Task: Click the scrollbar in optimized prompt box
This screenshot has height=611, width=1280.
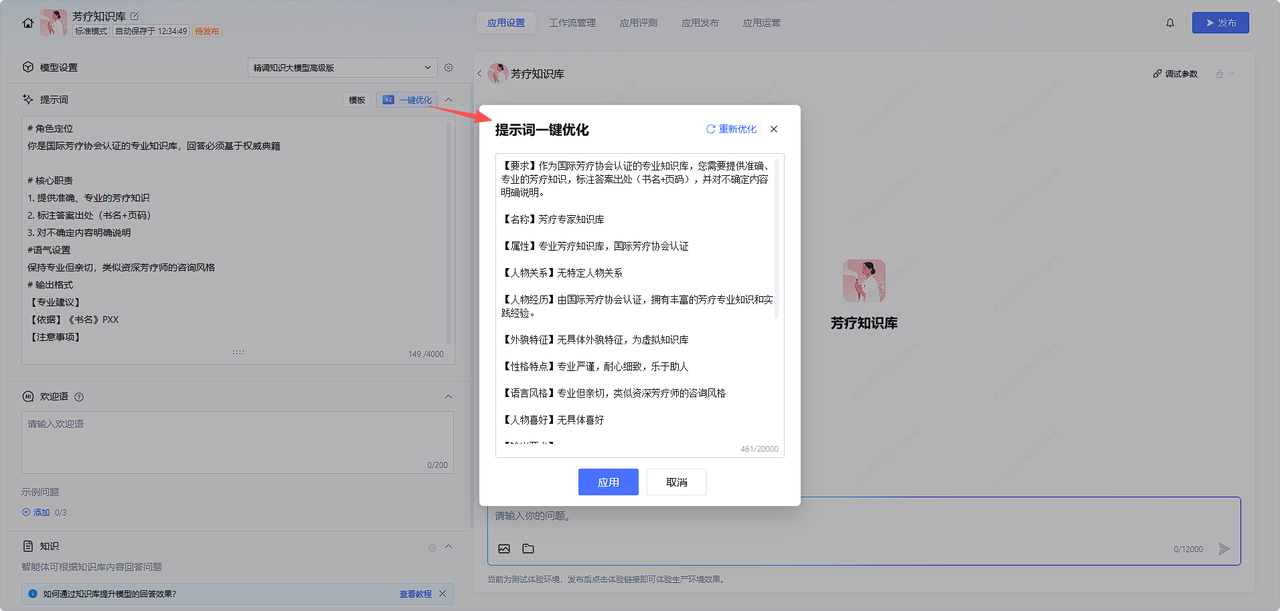Action: pos(778,240)
